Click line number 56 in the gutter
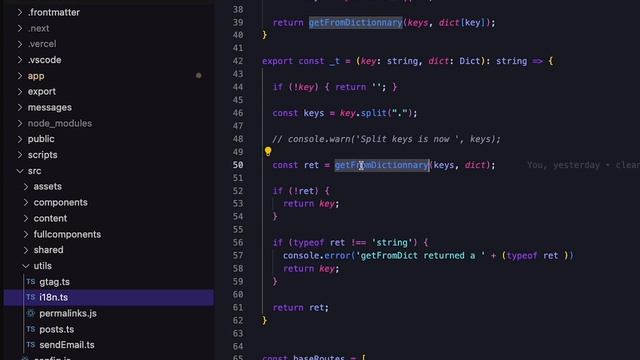640x360 pixels. click(238, 242)
